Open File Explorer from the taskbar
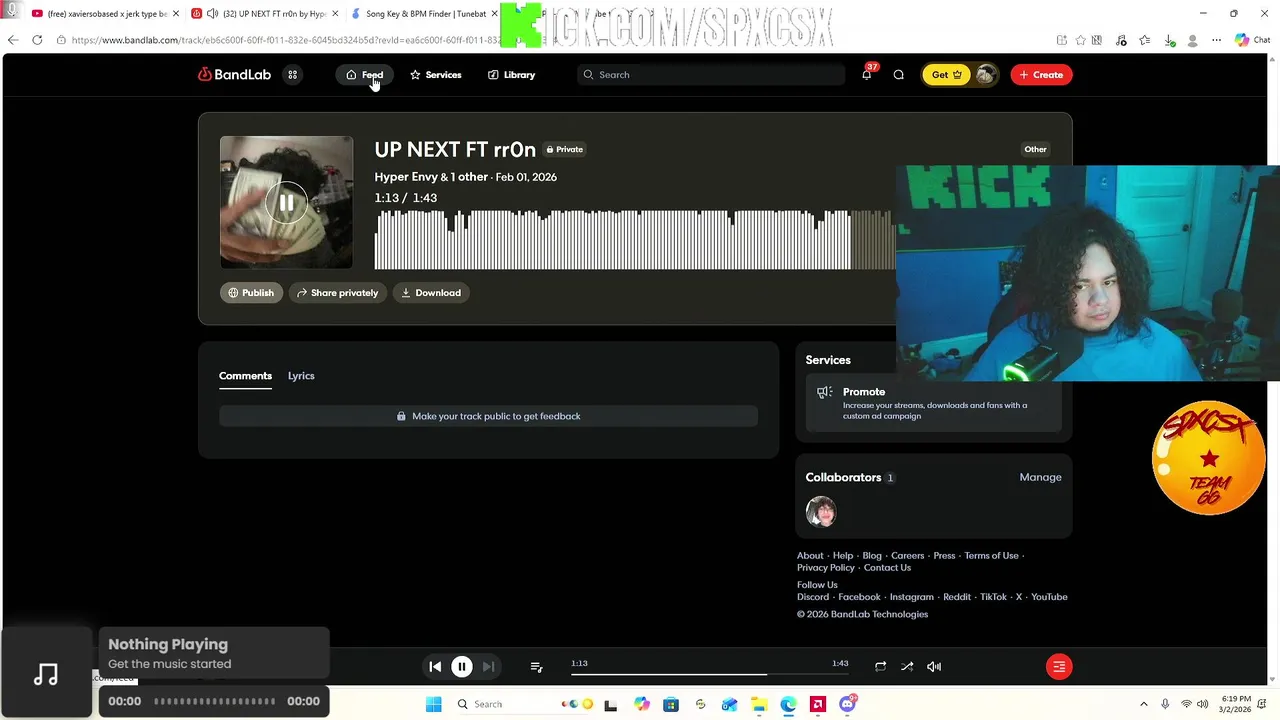 point(759,704)
